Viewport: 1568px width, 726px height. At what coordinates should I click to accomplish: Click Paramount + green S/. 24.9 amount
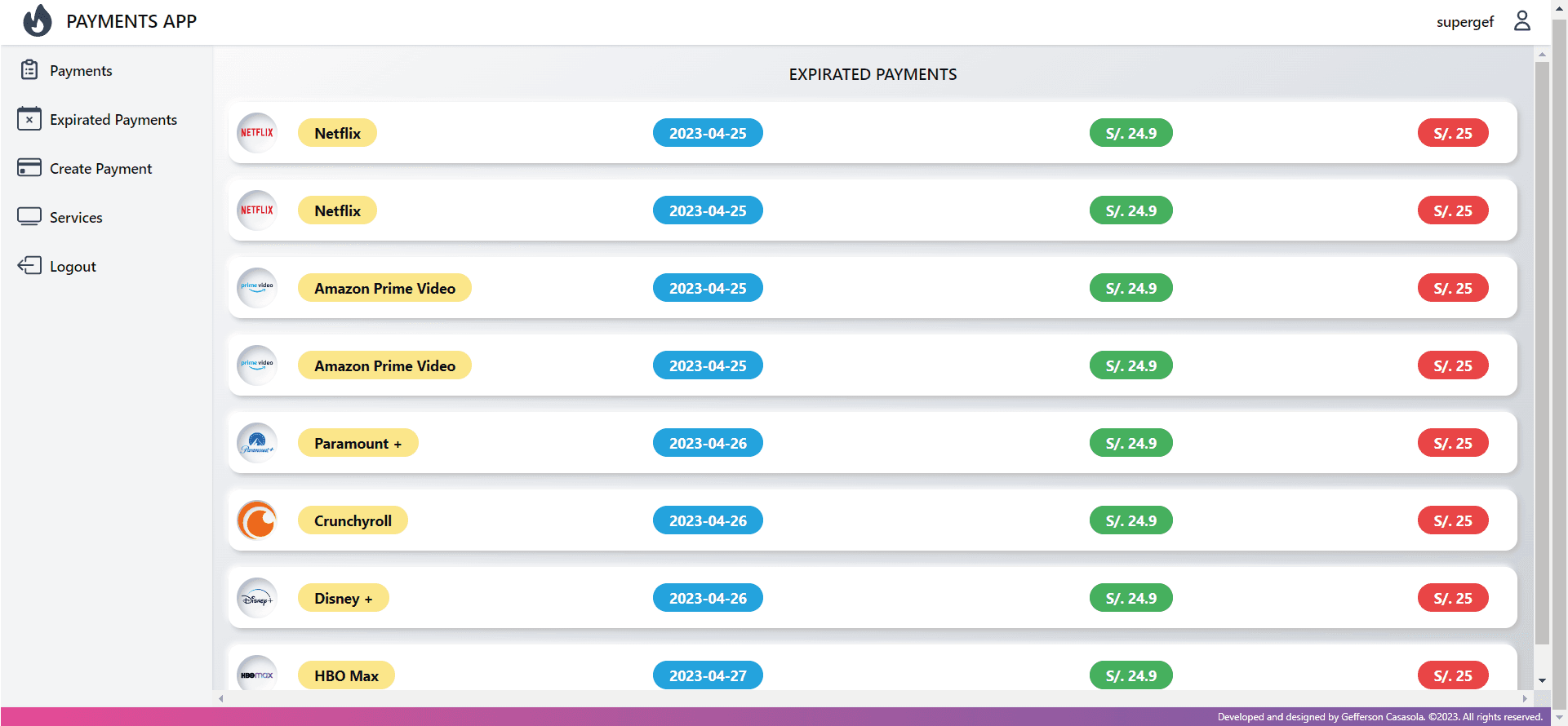pyautogui.click(x=1130, y=443)
